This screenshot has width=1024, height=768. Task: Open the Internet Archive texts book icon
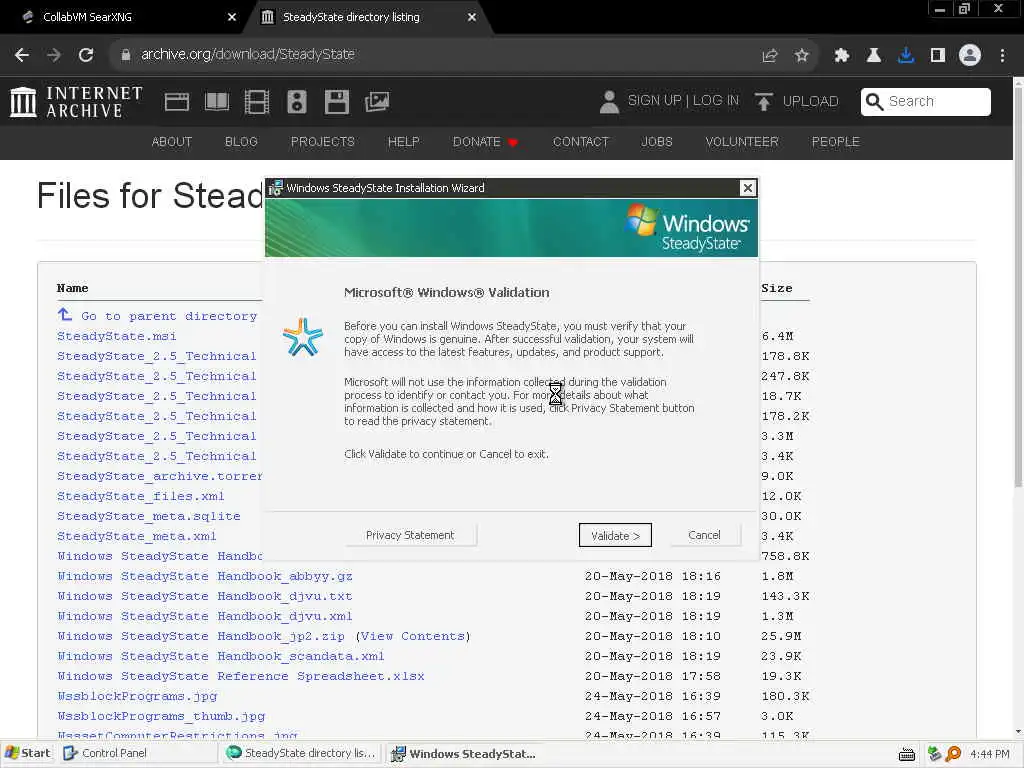coord(217,102)
